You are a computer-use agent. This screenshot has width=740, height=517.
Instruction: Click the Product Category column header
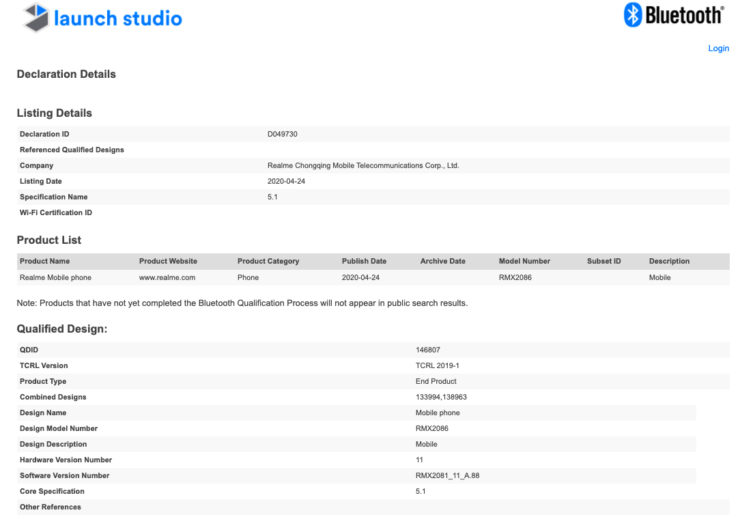coord(268,261)
